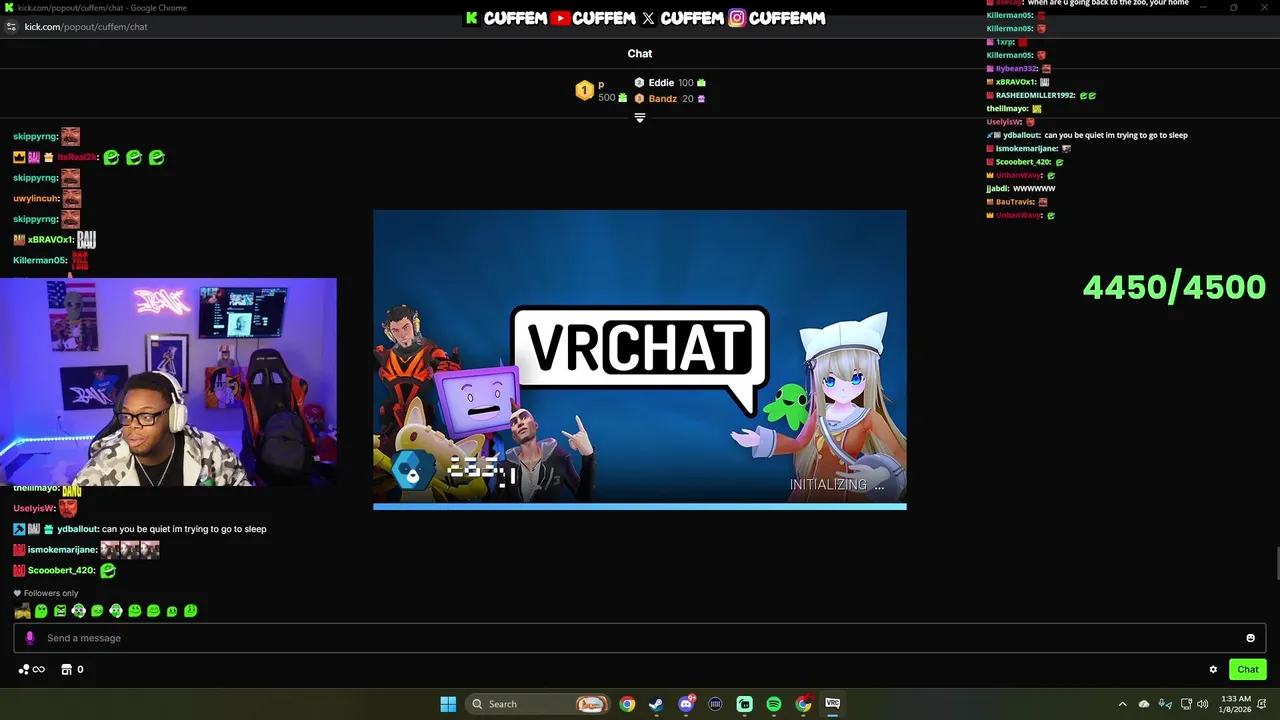1280x720 pixels.
Task: Open the Windows Start menu
Action: [448, 704]
